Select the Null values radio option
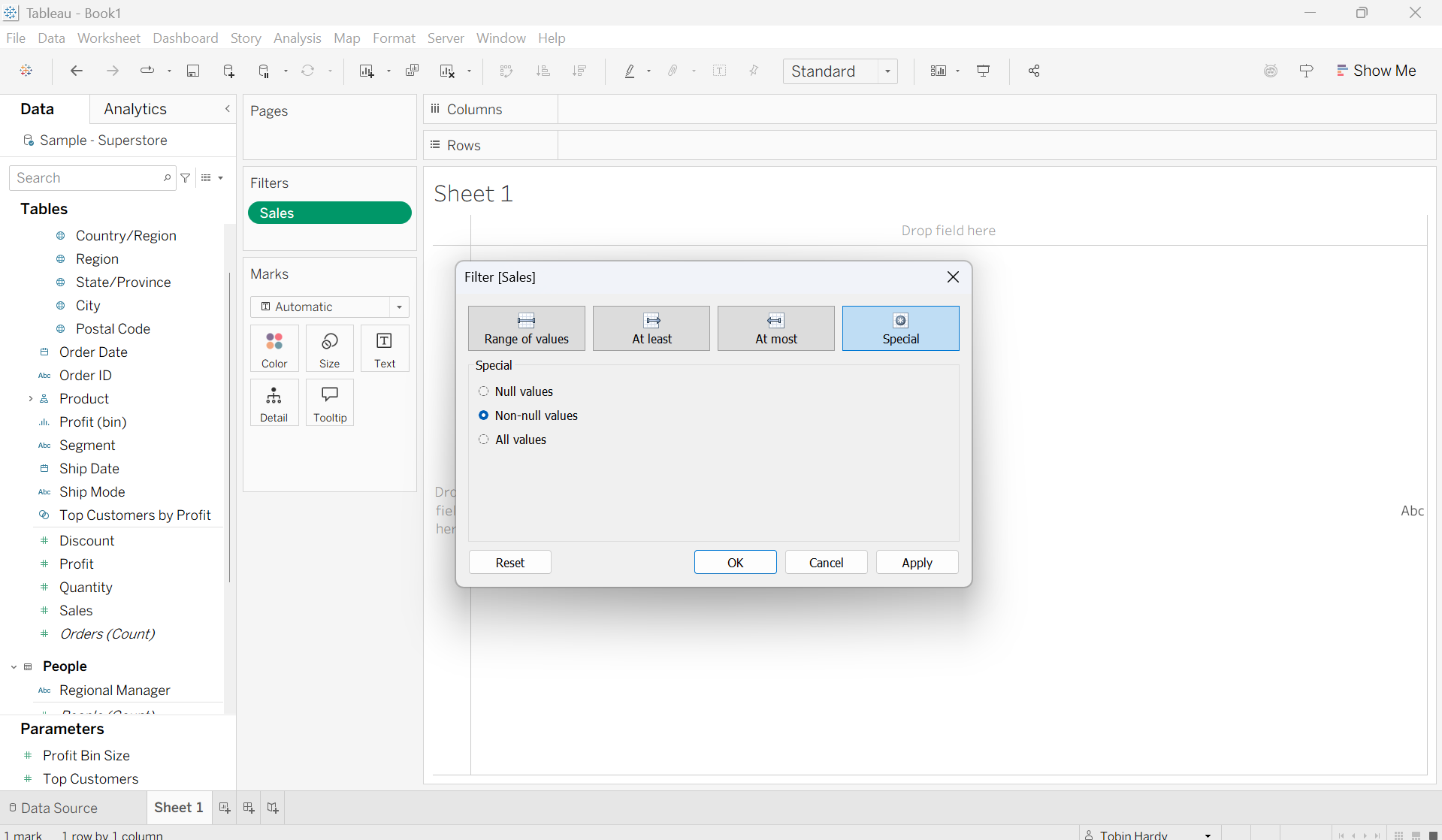 coord(484,391)
